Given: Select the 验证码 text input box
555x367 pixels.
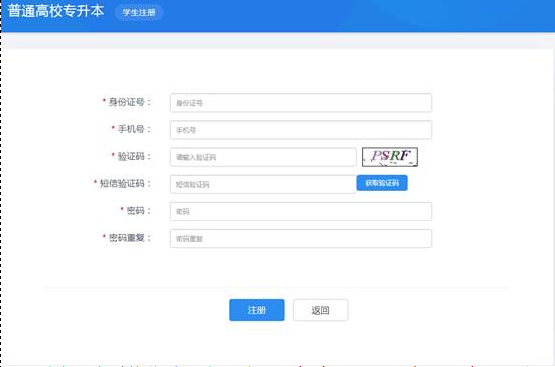Looking at the screenshot, I should pos(263,157).
